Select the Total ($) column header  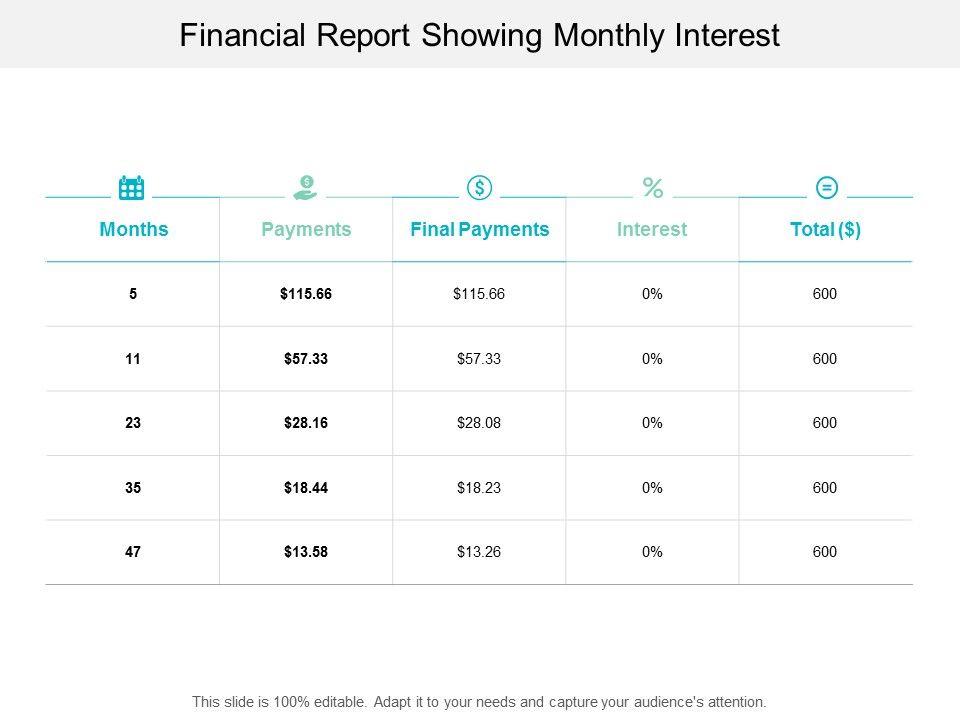tap(825, 230)
